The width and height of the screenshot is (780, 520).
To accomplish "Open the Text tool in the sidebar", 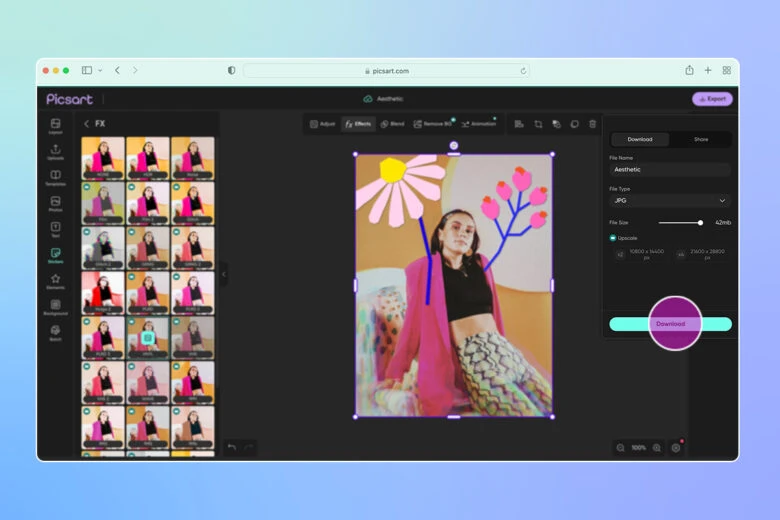I will coord(55,229).
